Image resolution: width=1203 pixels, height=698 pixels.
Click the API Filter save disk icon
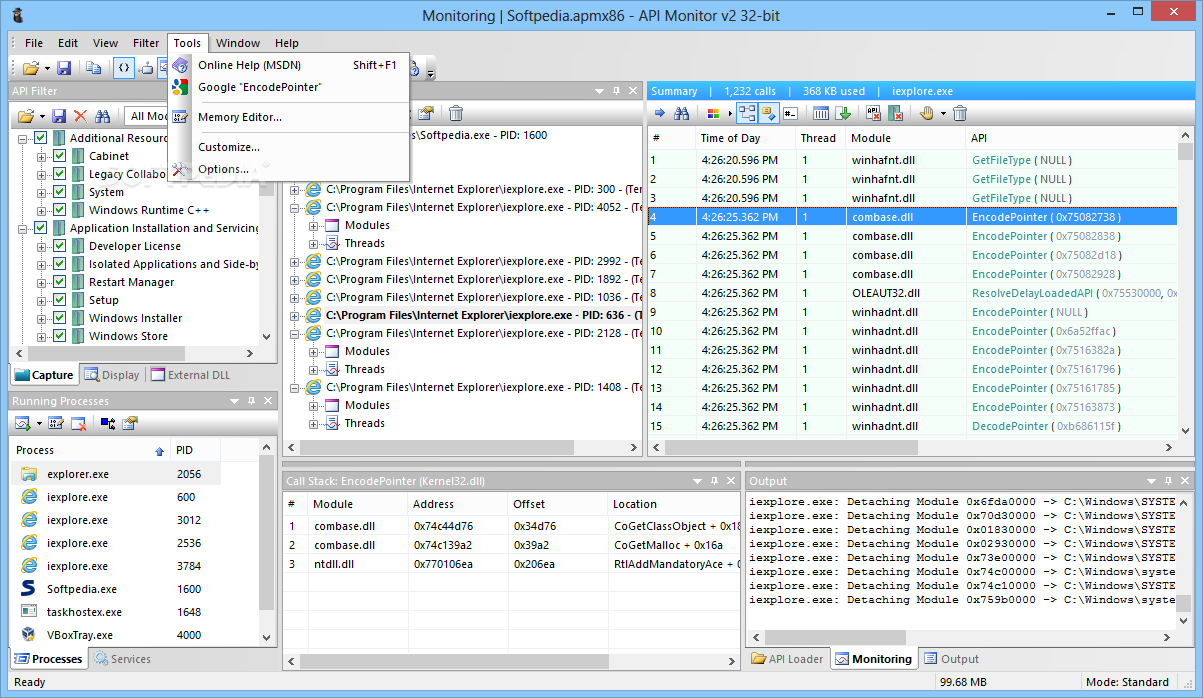click(59, 116)
